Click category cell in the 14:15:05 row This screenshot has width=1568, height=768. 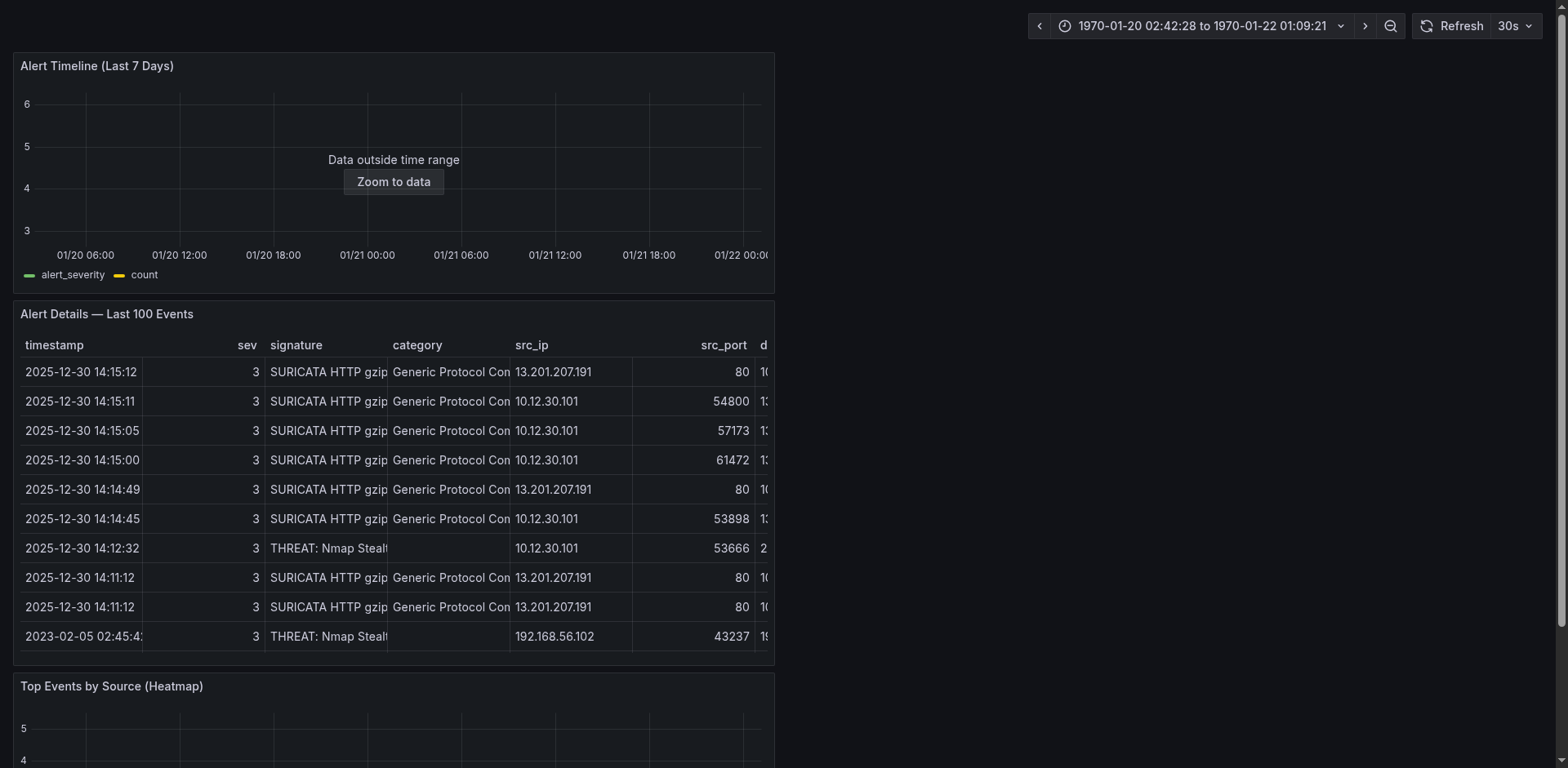pyautogui.click(x=448, y=431)
